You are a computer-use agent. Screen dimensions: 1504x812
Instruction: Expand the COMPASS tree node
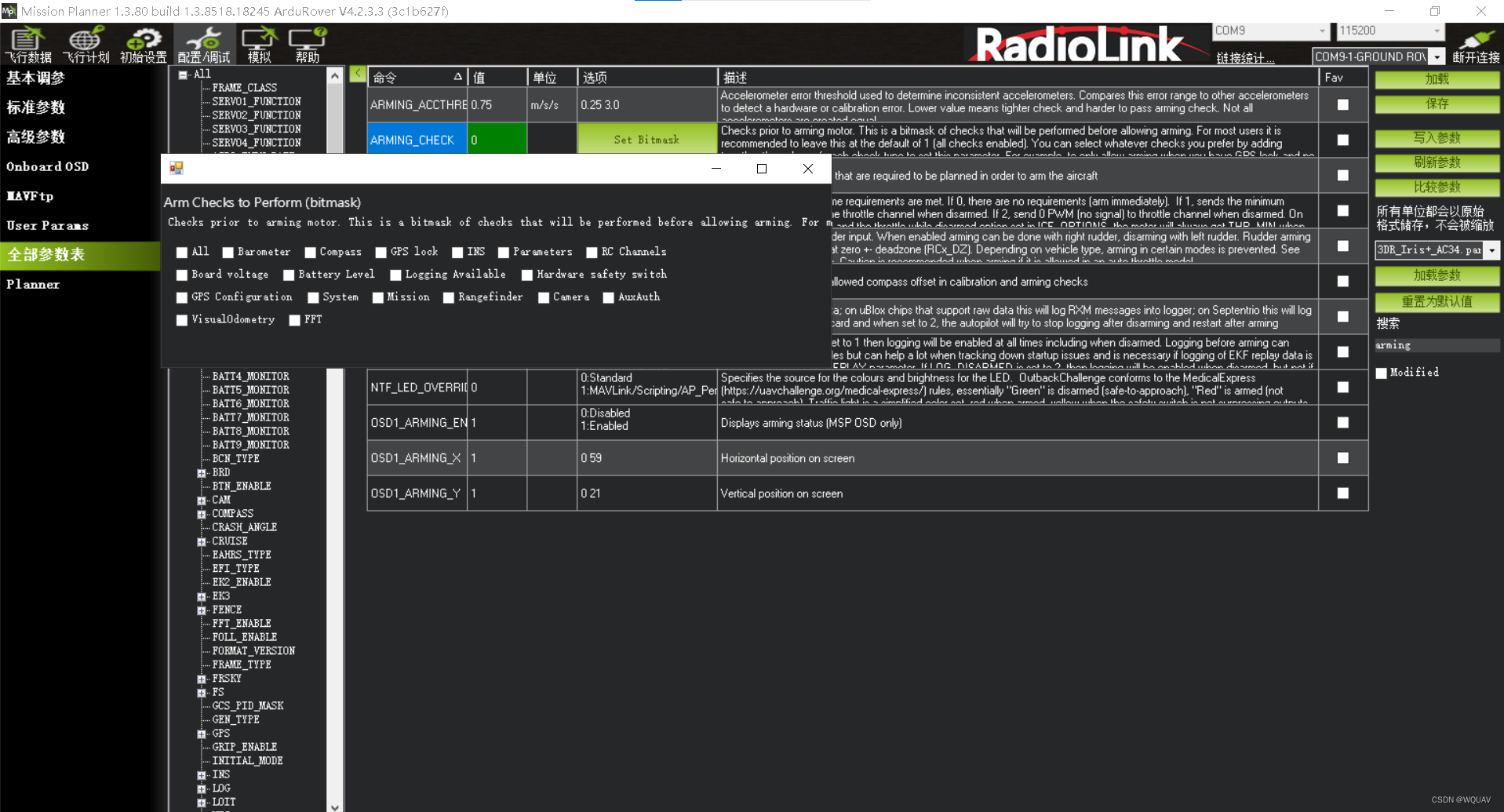(x=202, y=515)
